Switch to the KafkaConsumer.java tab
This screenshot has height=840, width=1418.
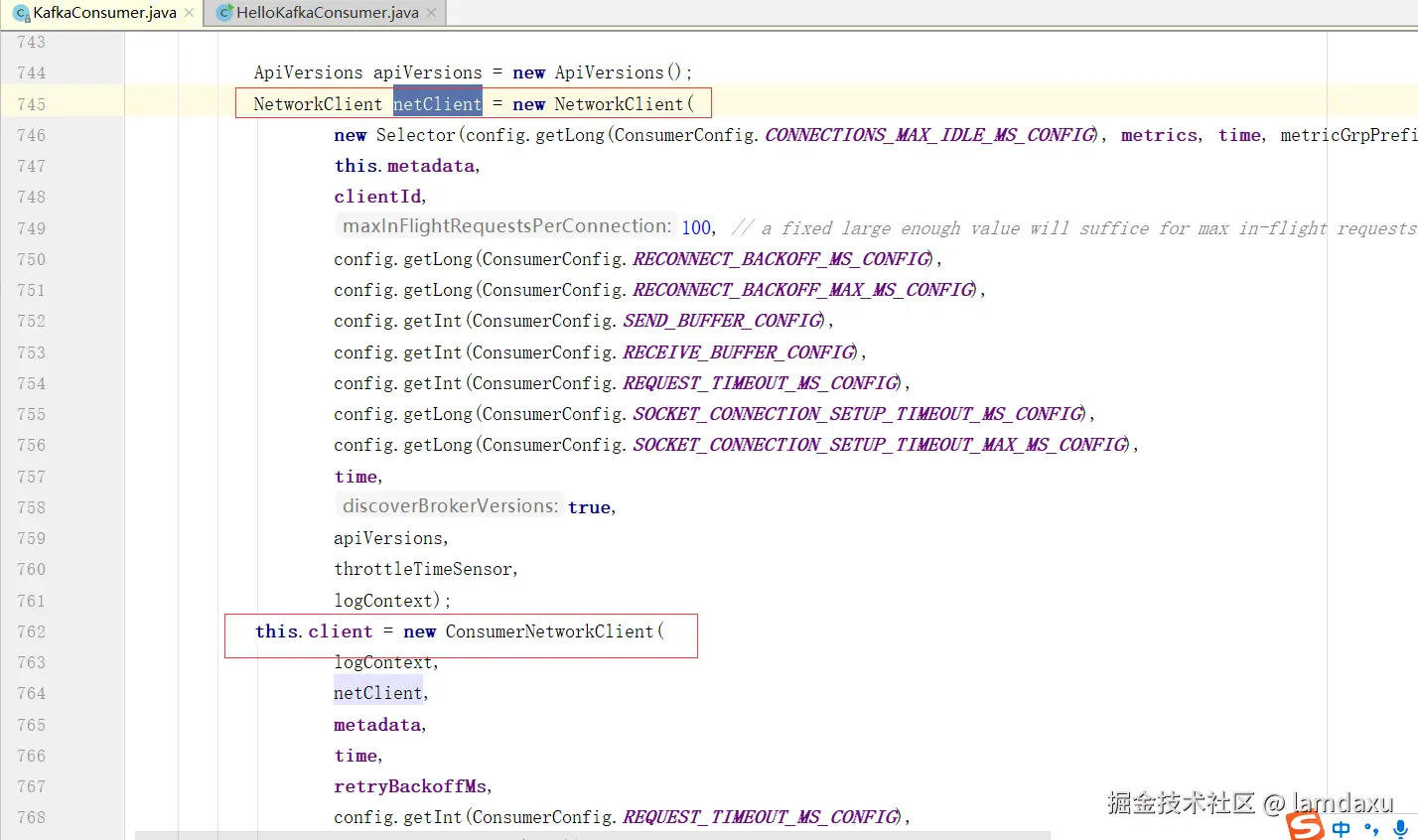pos(103,13)
